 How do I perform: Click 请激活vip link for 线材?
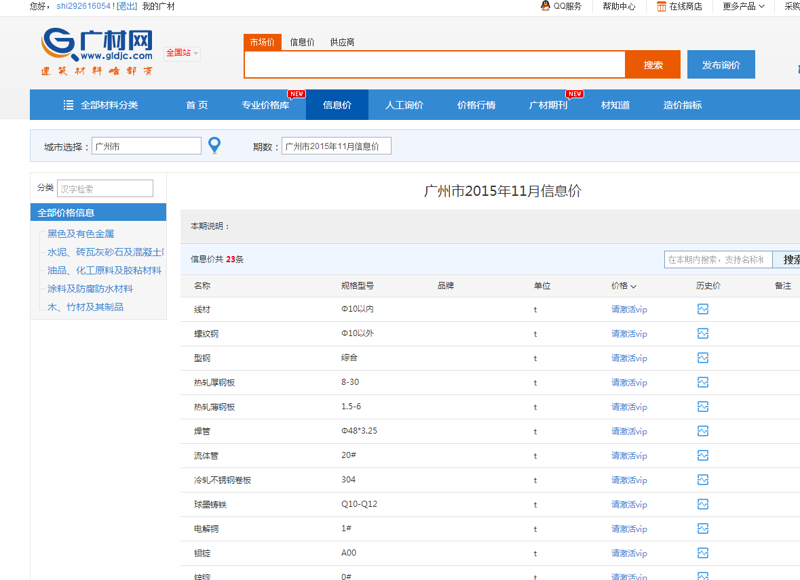[x=629, y=309]
